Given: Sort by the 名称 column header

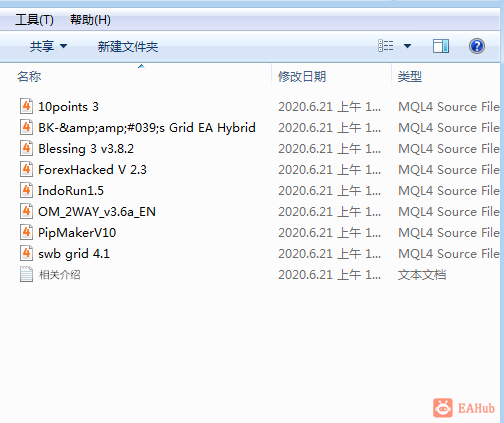Looking at the screenshot, I should coord(29,77).
